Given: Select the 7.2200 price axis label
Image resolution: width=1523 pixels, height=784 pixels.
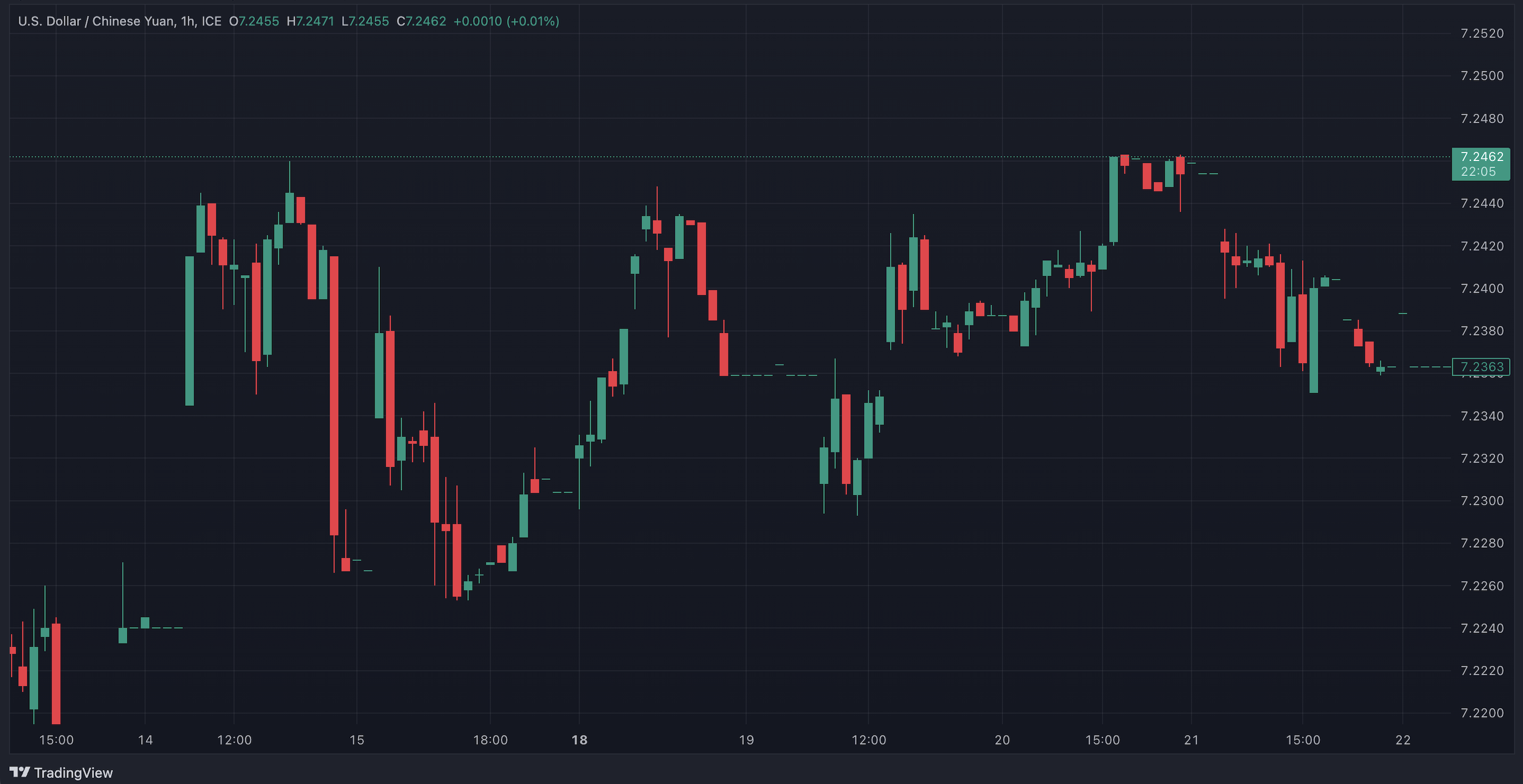Looking at the screenshot, I should pos(1481,713).
